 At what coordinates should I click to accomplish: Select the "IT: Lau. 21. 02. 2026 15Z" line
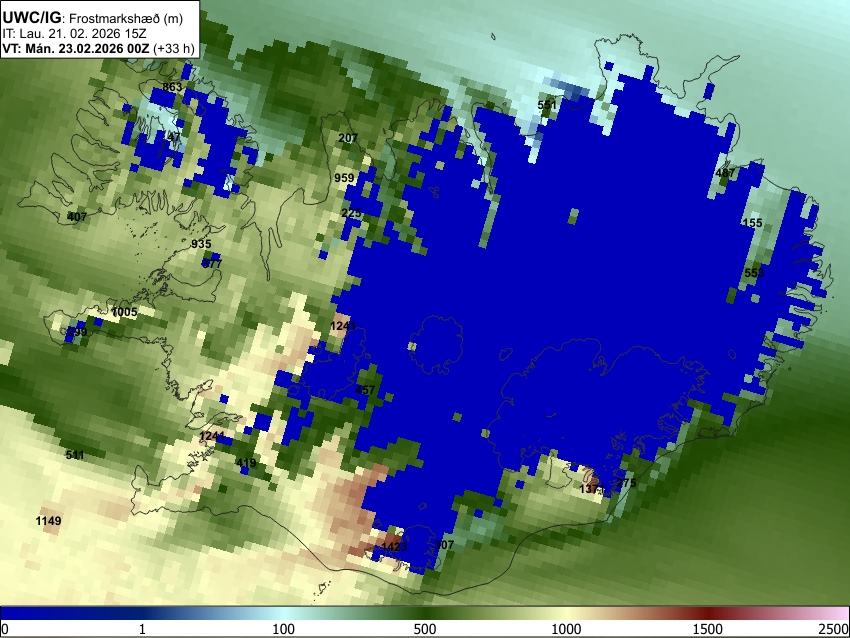(x=74, y=34)
